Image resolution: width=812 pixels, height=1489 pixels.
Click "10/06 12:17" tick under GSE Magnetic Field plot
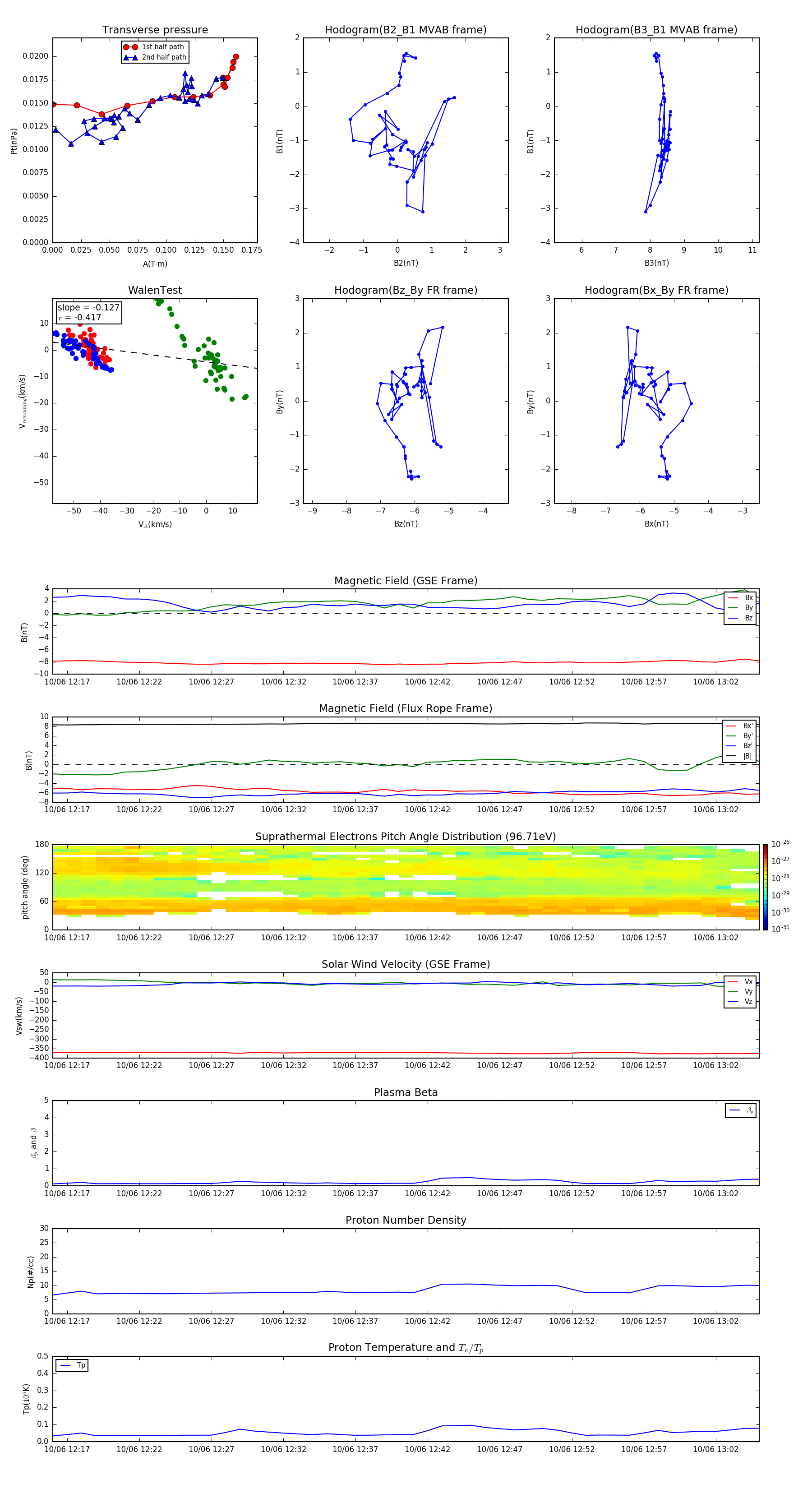[x=67, y=681]
